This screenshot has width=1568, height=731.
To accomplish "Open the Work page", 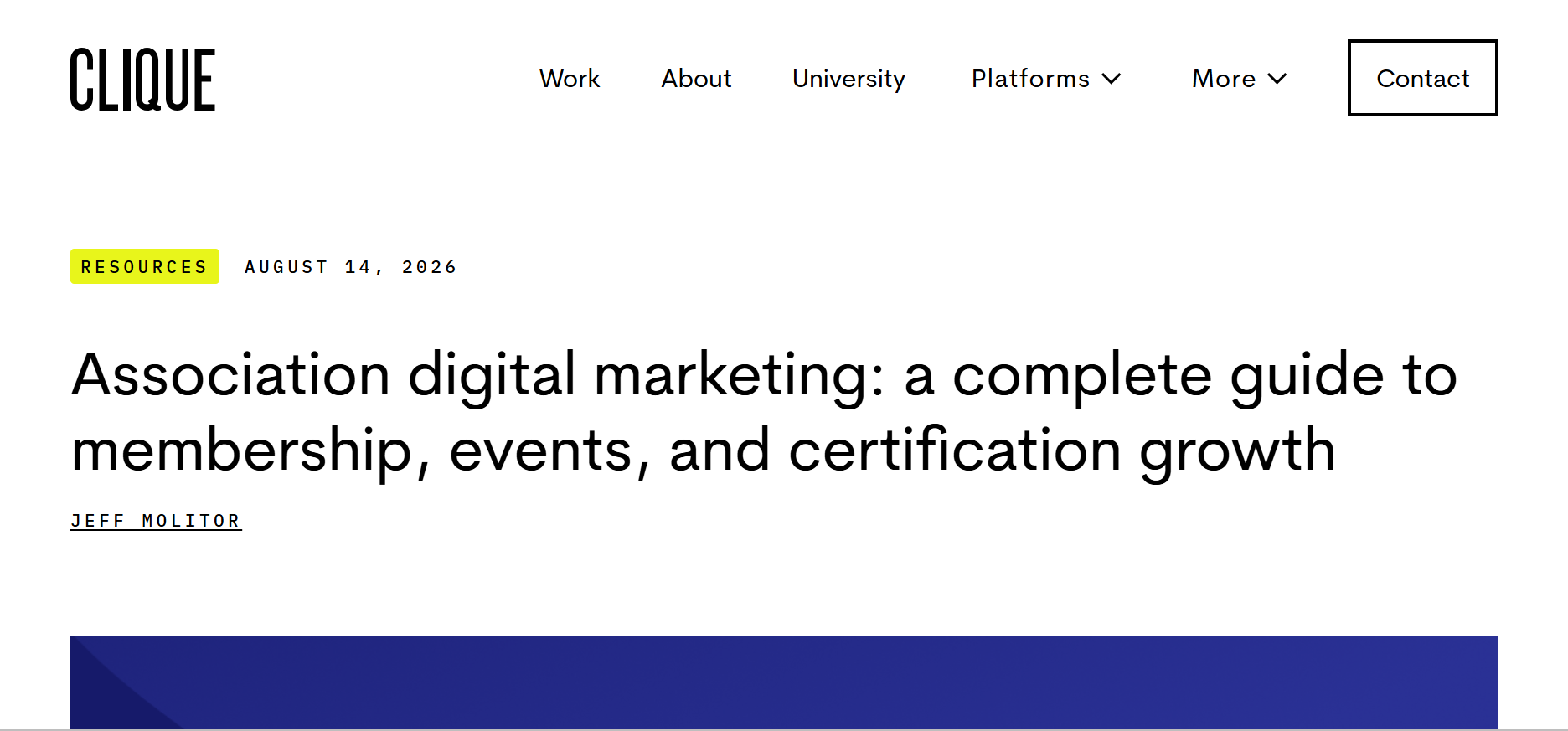I will click(570, 79).
